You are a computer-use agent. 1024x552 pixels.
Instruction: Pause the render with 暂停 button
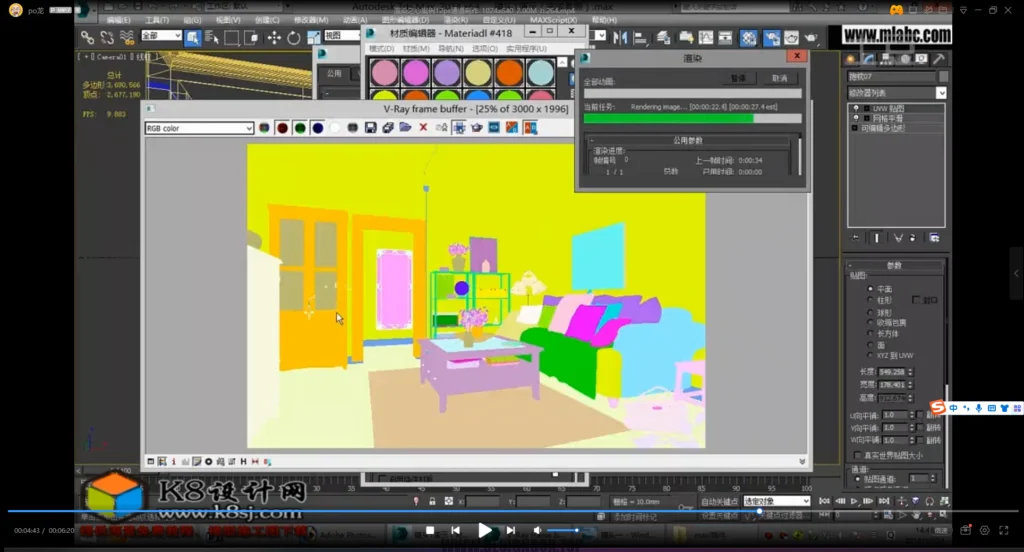[x=738, y=77]
